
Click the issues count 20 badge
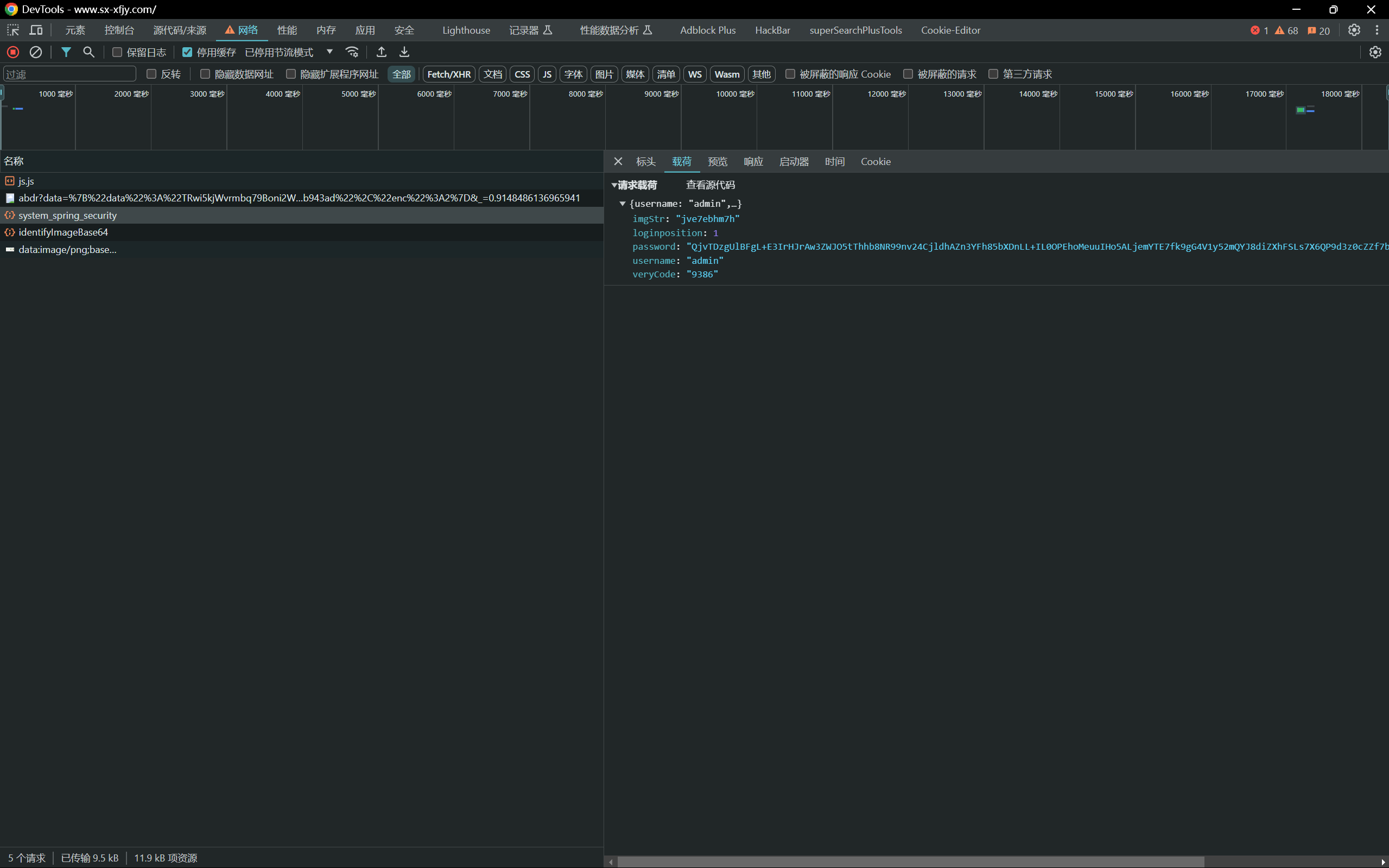(1318, 30)
